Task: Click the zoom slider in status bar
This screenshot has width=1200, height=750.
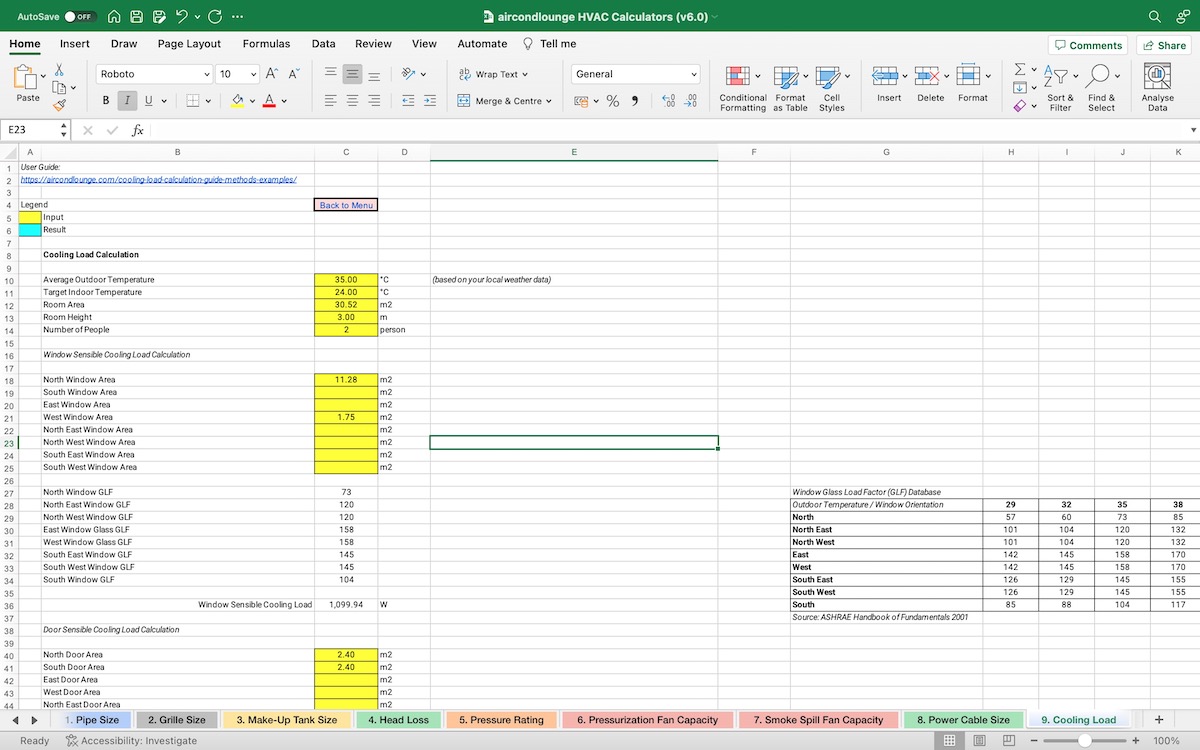Action: (x=1085, y=741)
